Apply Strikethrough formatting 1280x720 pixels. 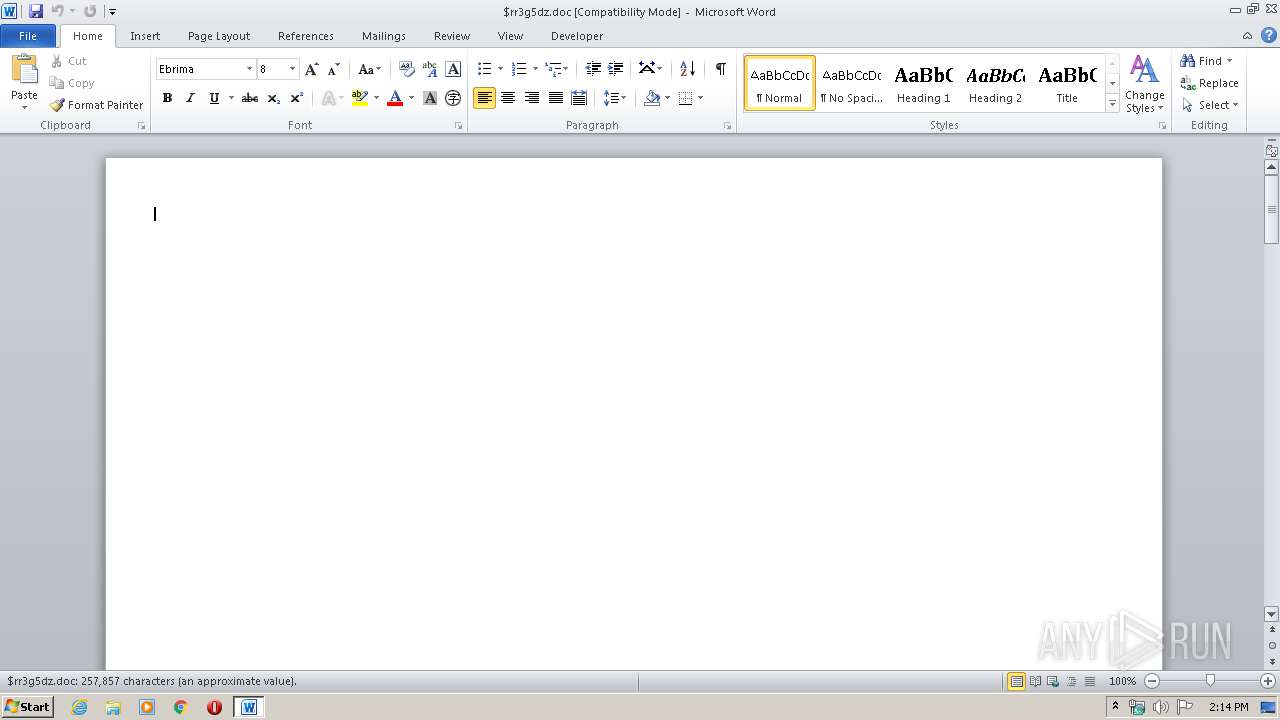coord(250,98)
